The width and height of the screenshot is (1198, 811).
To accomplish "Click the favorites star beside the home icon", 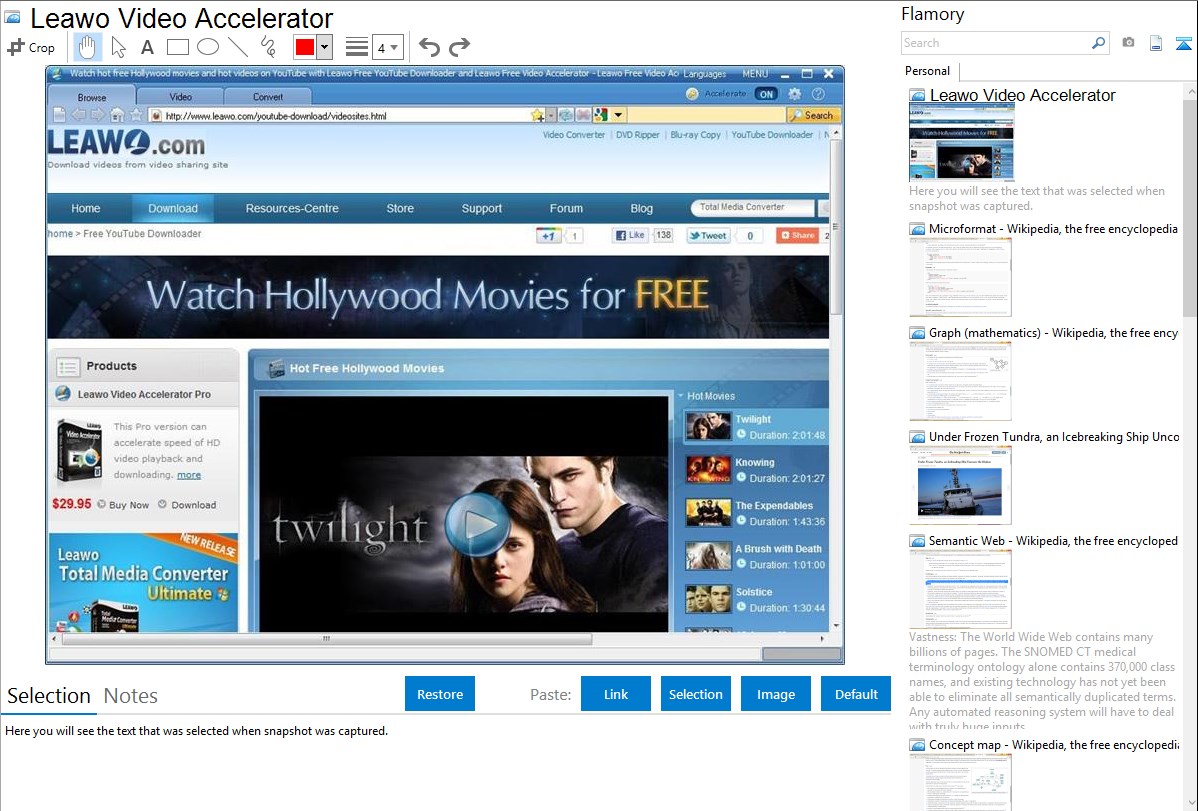I will coord(136,115).
